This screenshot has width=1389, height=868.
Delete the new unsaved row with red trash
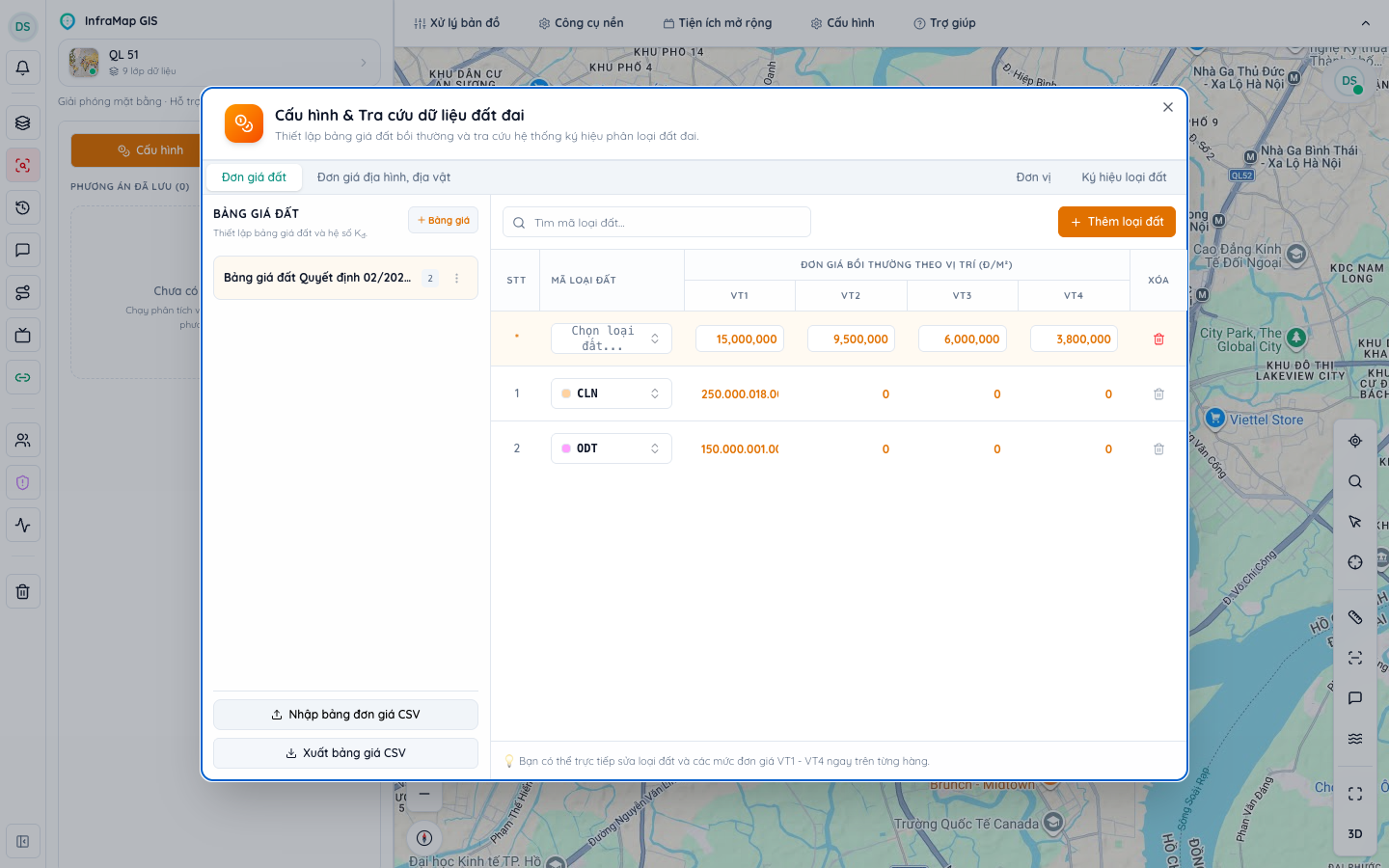tap(1158, 339)
